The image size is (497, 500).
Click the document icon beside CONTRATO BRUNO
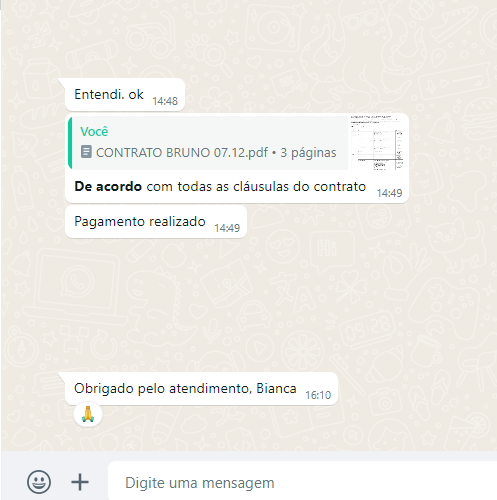pyautogui.click(x=86, y=152)
